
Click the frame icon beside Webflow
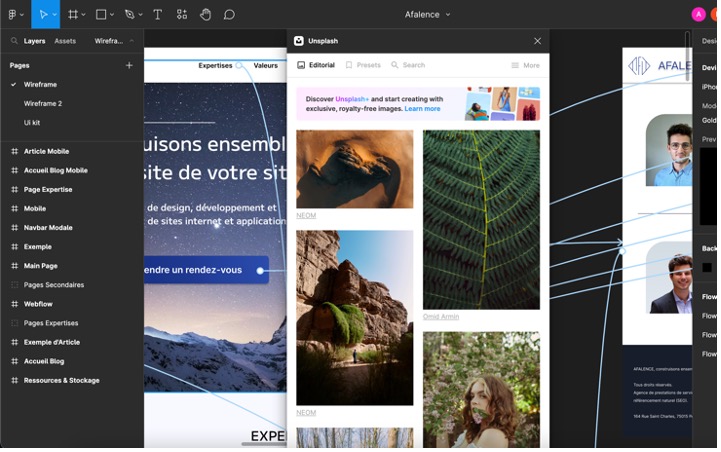(x=15, y=304)
